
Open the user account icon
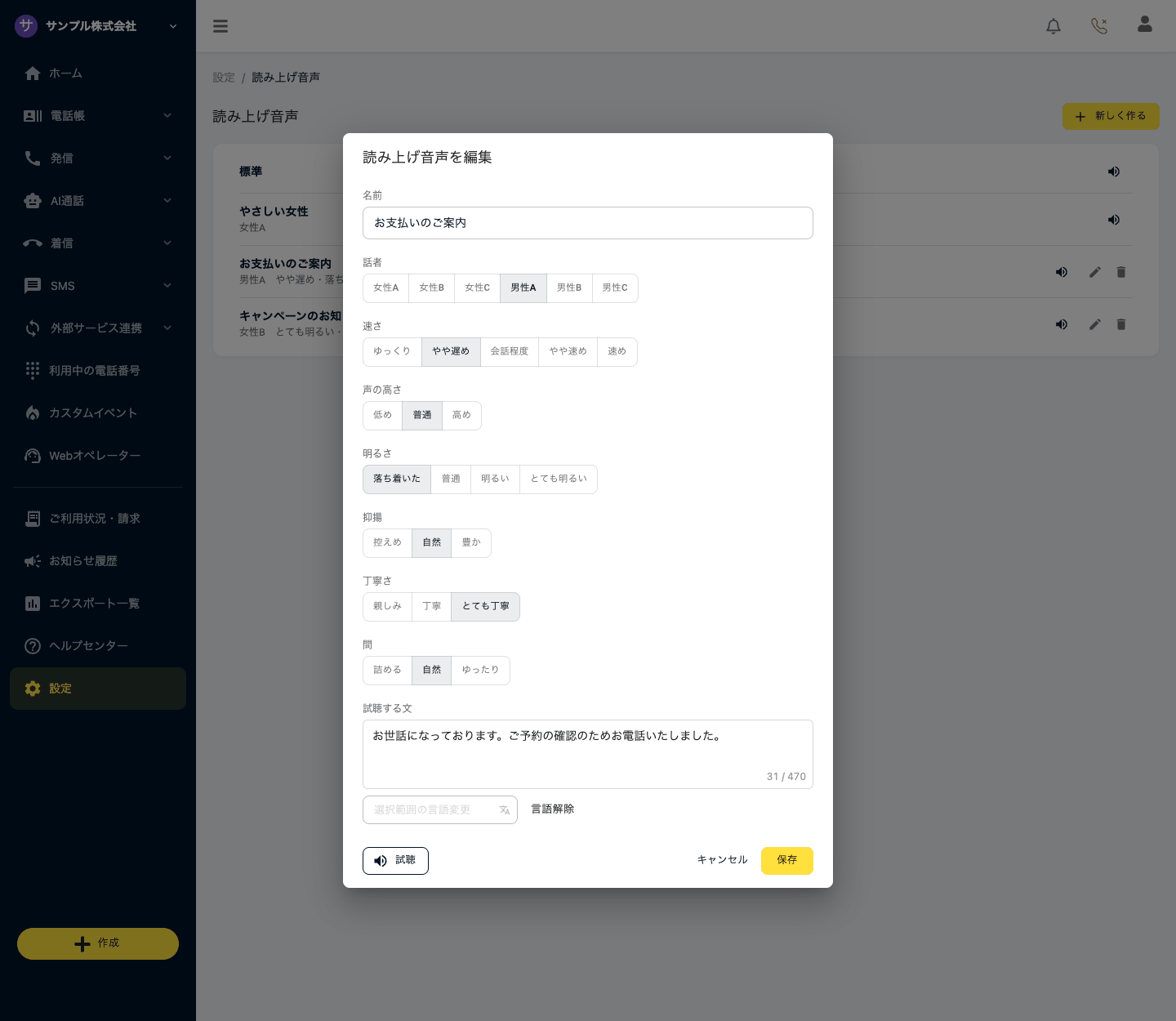[x=1145, y=25]
